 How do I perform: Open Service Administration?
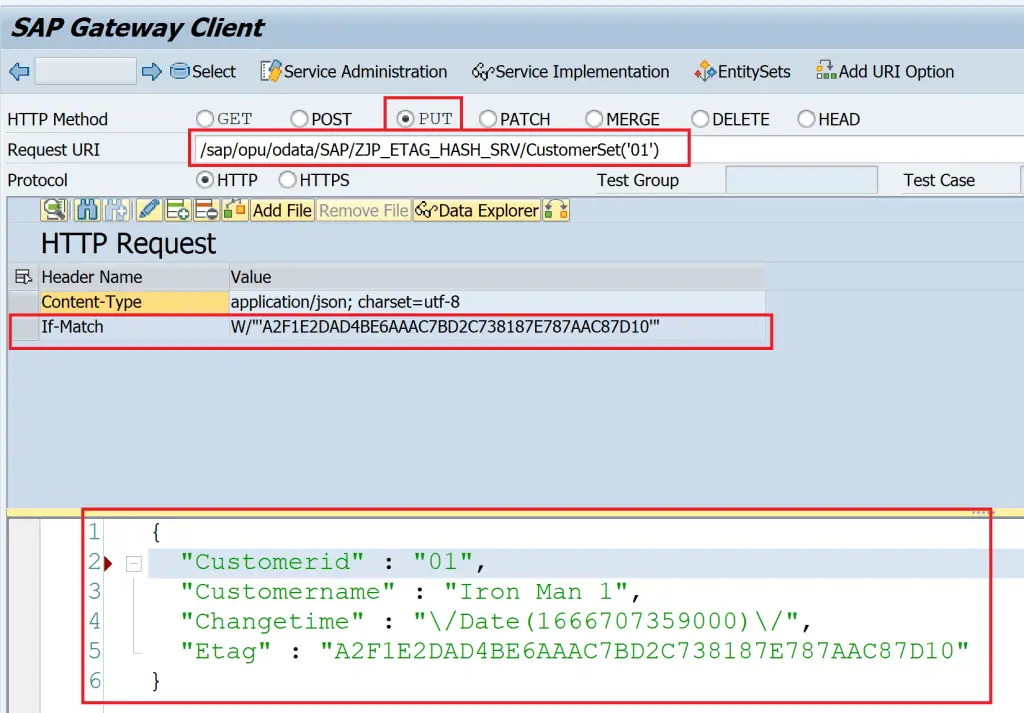tap(354, 72)
